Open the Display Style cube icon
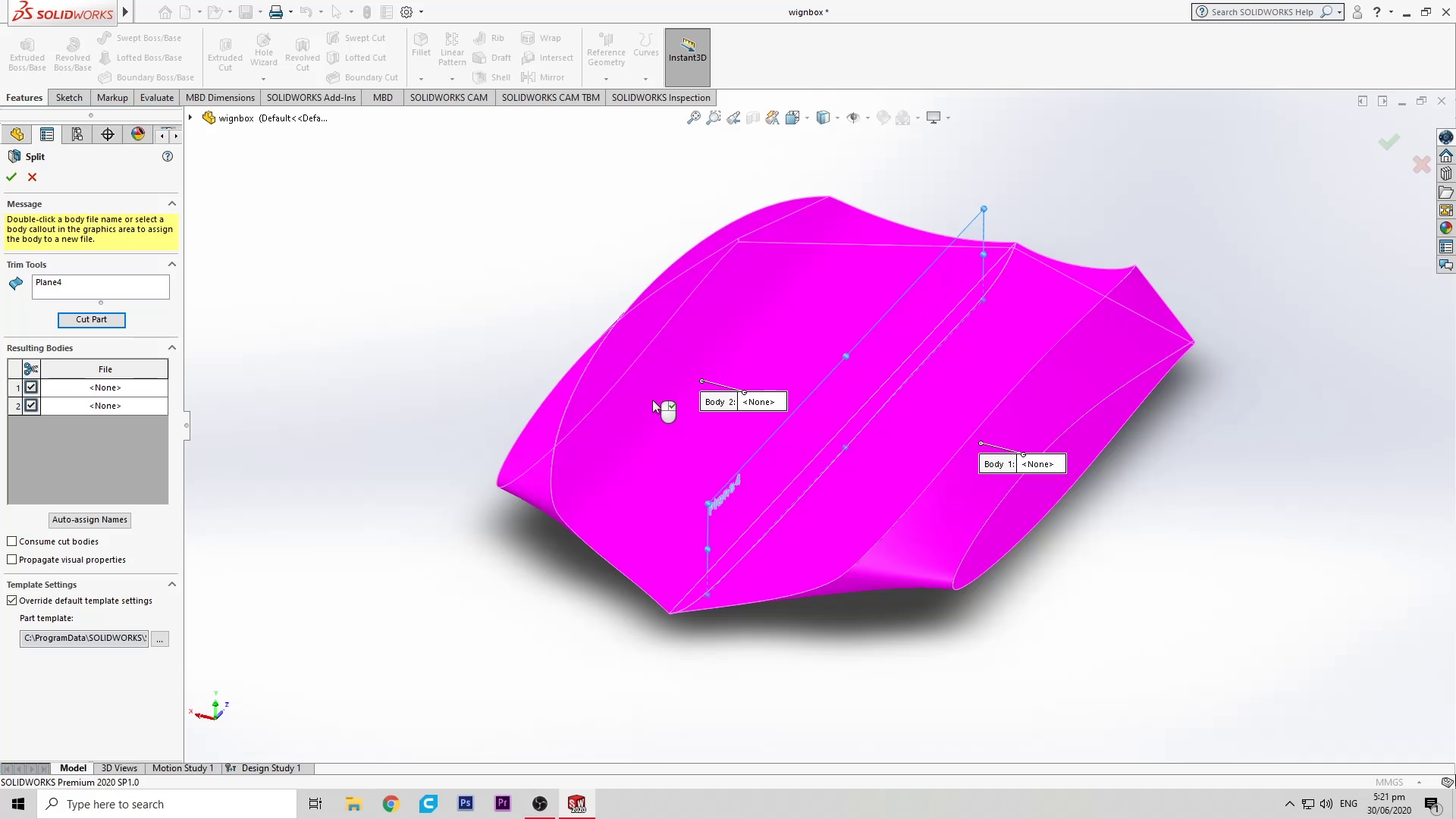The height and width of the screenshot is (819, 1456). pyautogui.click(x=824, y=118)
